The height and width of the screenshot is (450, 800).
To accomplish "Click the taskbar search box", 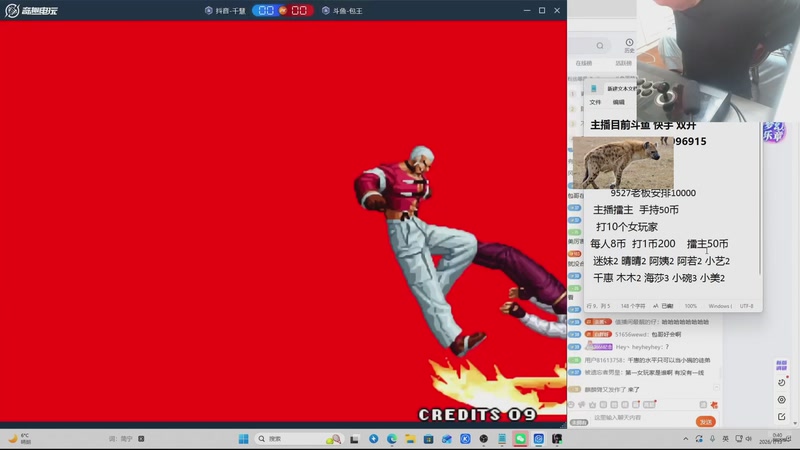I will tap(298, 439).
